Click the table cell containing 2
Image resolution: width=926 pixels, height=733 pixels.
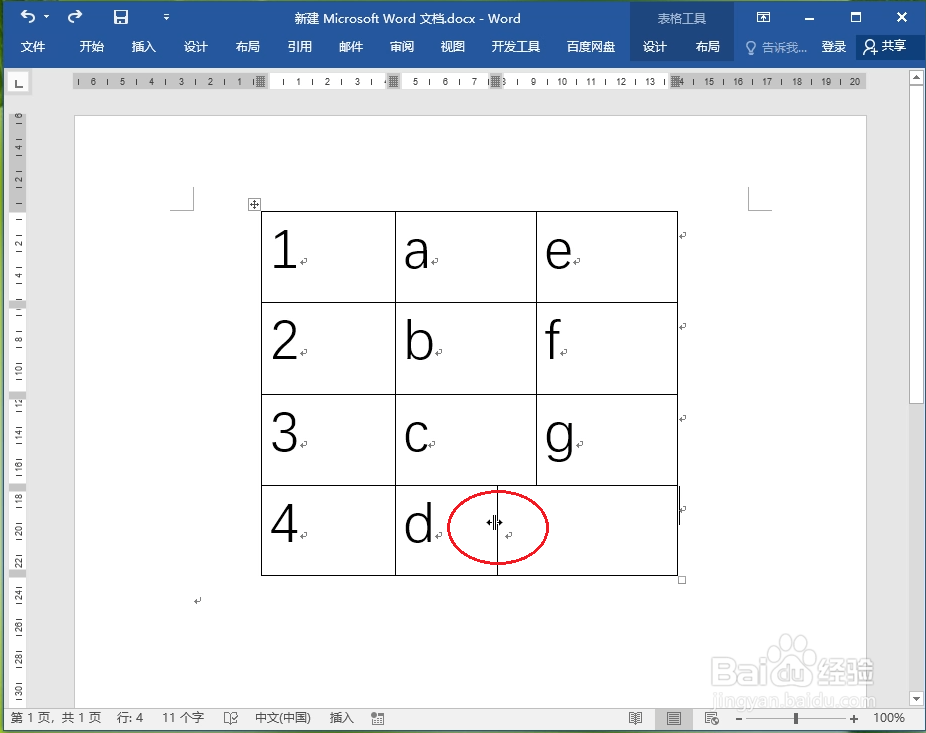click(x=328, y=348)
